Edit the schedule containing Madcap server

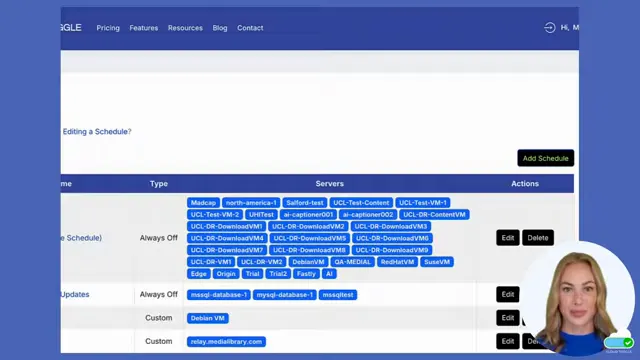coord(508,238)
